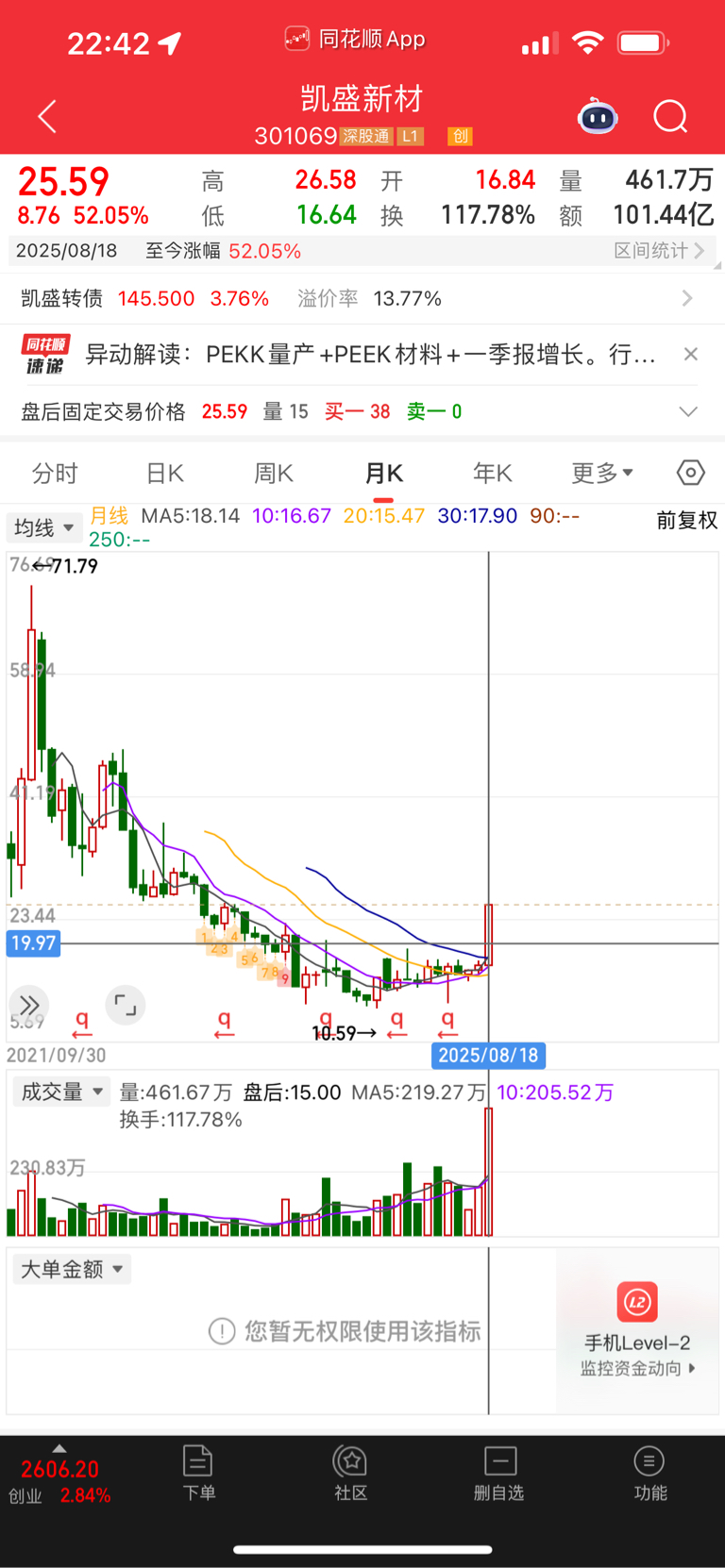Image resolution: width=725 pixels, height=1568 pixels.
Task: Tap 同花顺 App return-to-app label
Action: 355,40
